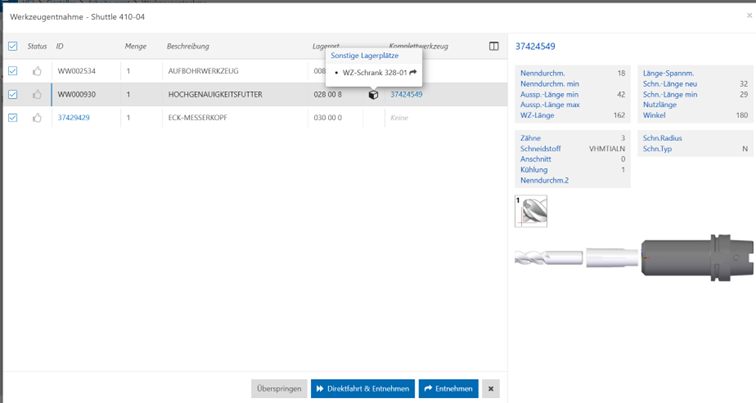The height and width of the screenshot is (403, 756).
Task: Toggle the checkbox for the ECK-MESSERKOPF row
Action: (x=13, y=117)
